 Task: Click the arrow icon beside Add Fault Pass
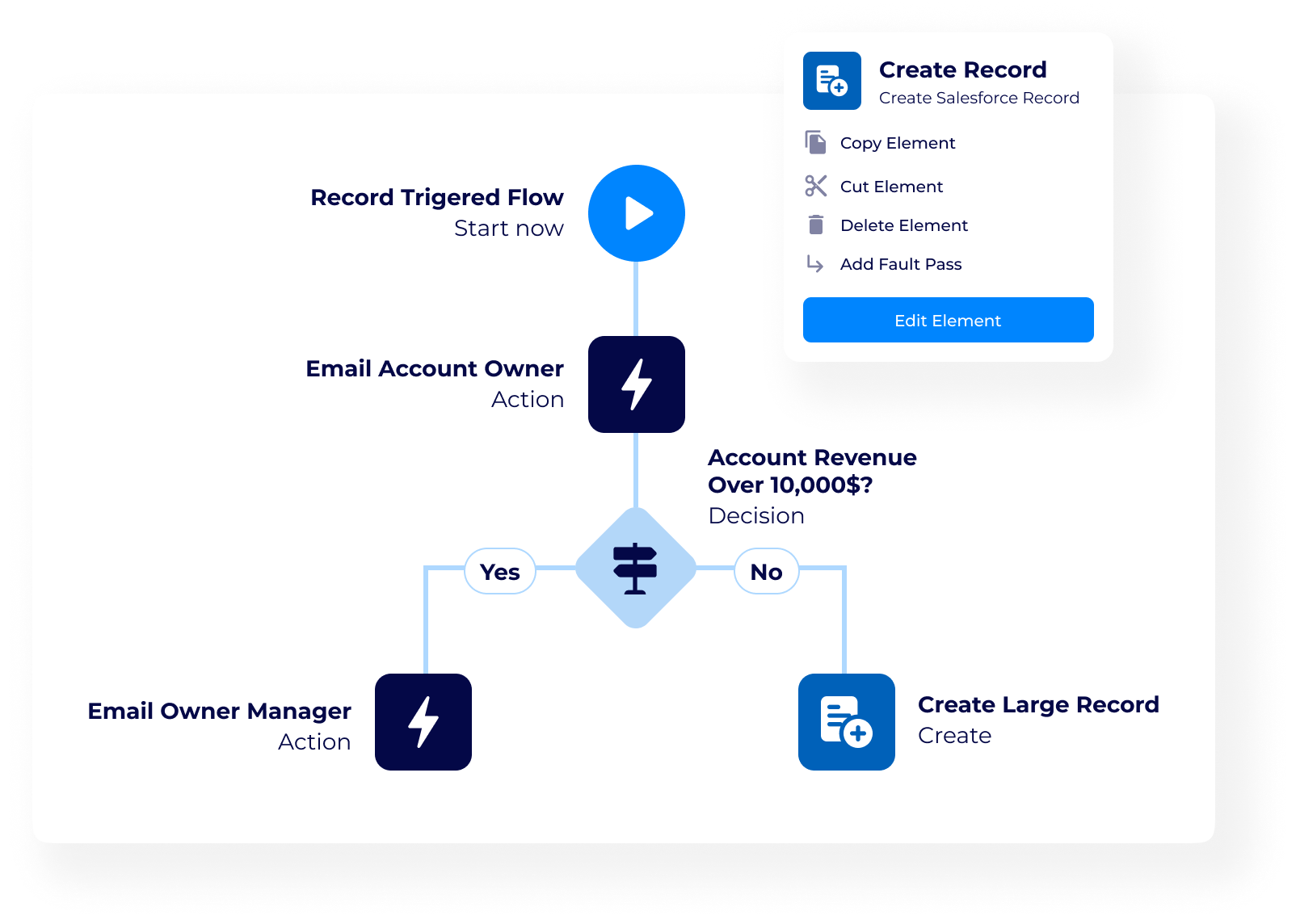click(816, 264)
